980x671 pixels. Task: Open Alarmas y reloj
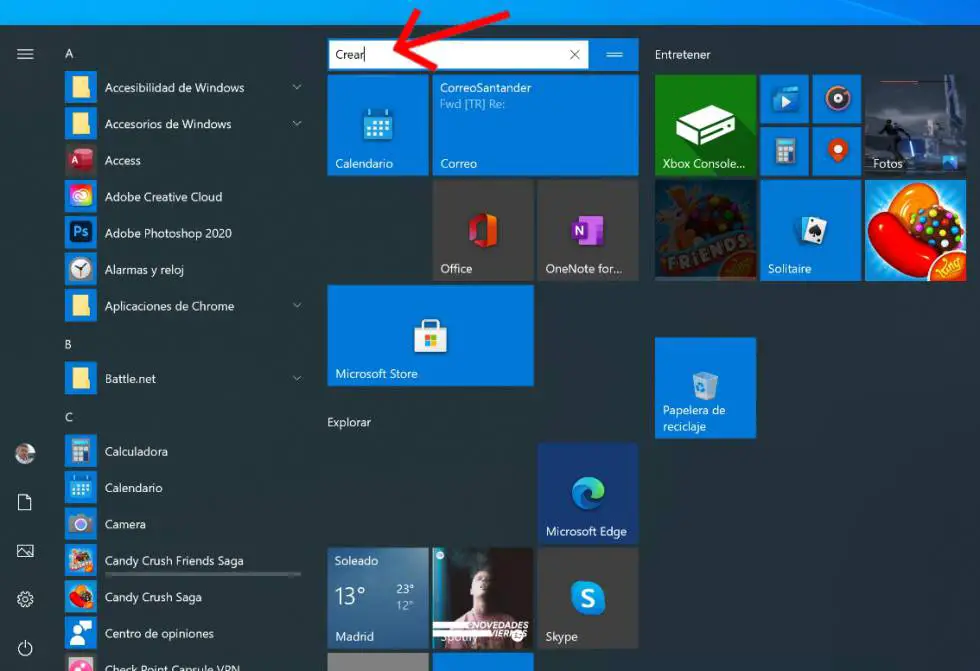(x=183, y=269)
